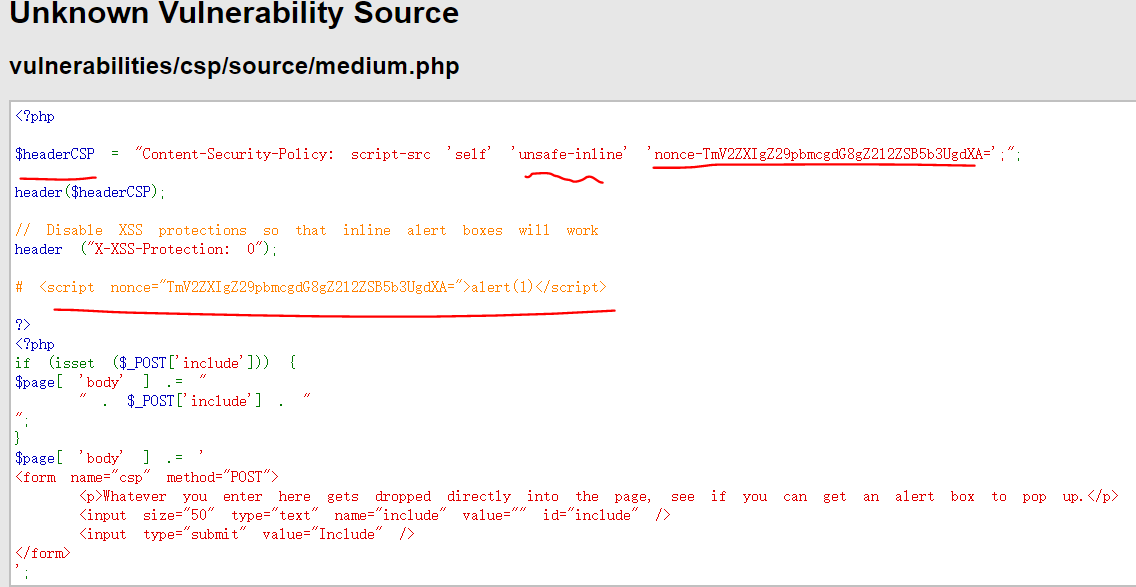
Task: Select the 'Content-Security-Policy:' text in the header string
Action: (x=238, y=154)
